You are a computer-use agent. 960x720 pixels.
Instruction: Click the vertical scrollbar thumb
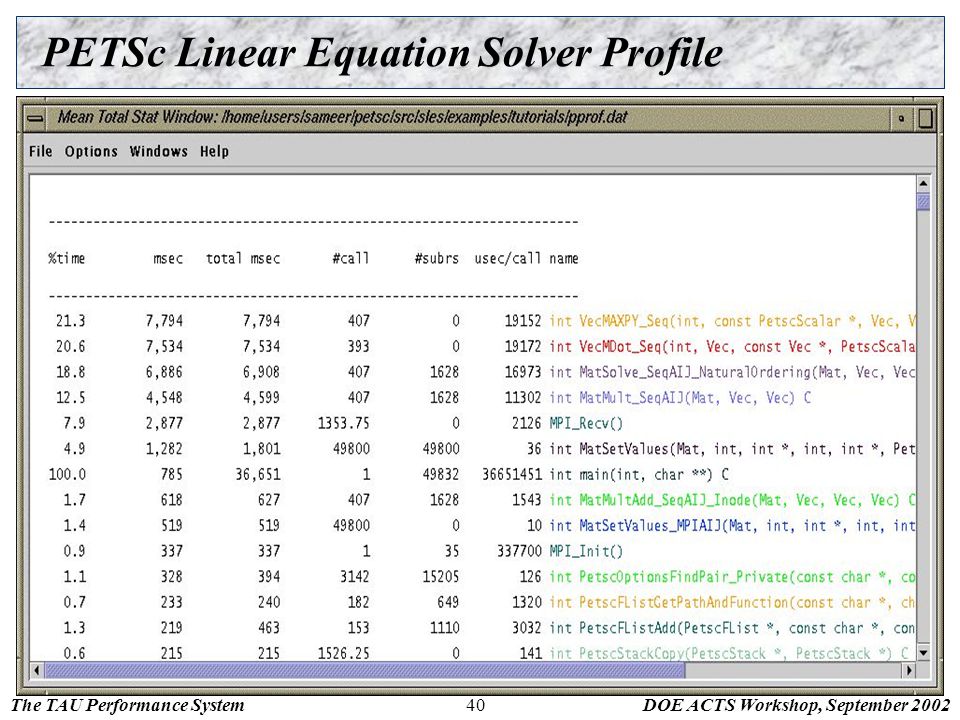(923, 201)
